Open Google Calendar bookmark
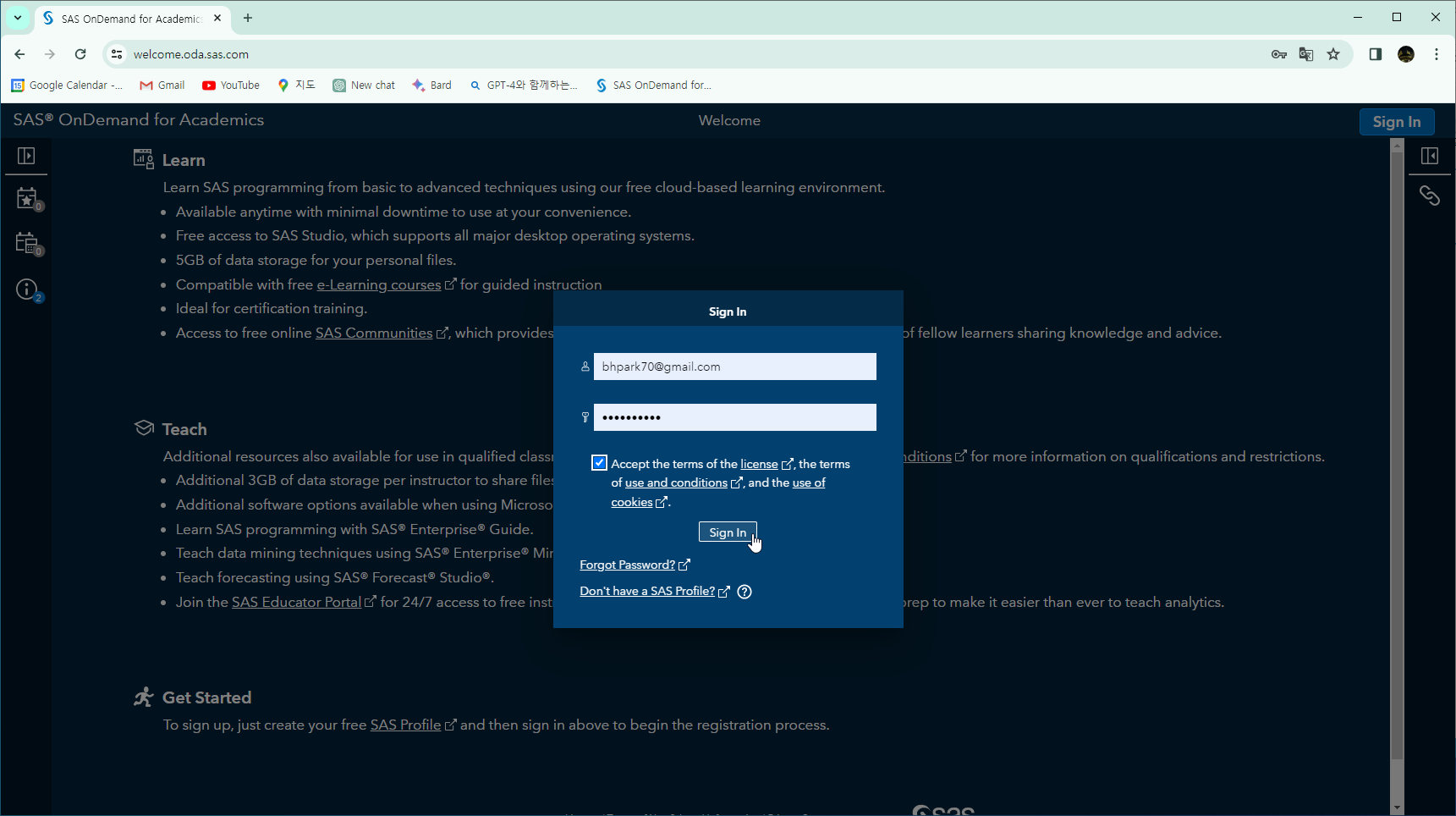Image resolution: width=1456 pixels, height=816 pixels. tap(67, 85)
